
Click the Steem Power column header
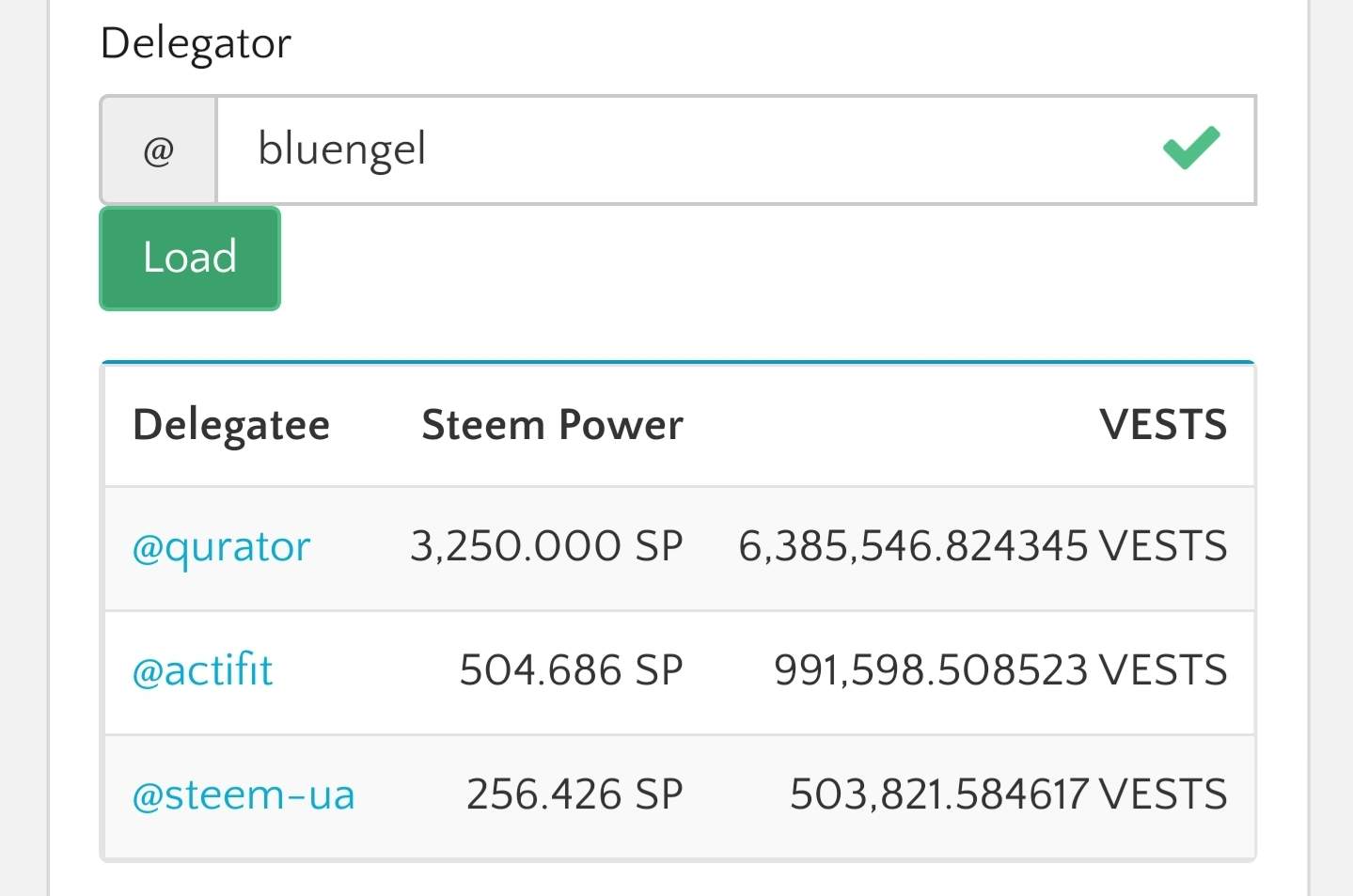552,425
